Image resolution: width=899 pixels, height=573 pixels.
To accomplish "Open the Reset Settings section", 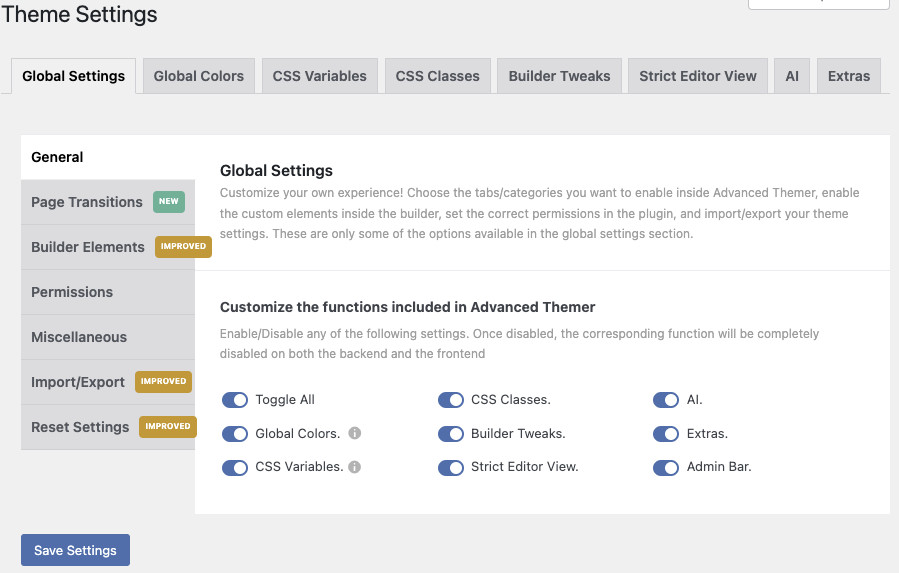I will [108, 427].
